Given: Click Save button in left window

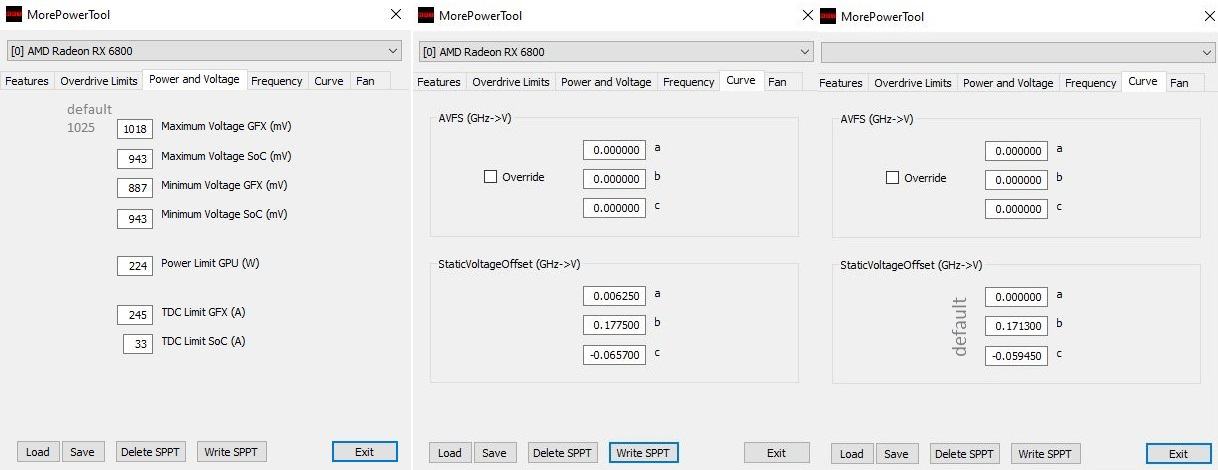Looking at the screenshot, I should [83, 452].
